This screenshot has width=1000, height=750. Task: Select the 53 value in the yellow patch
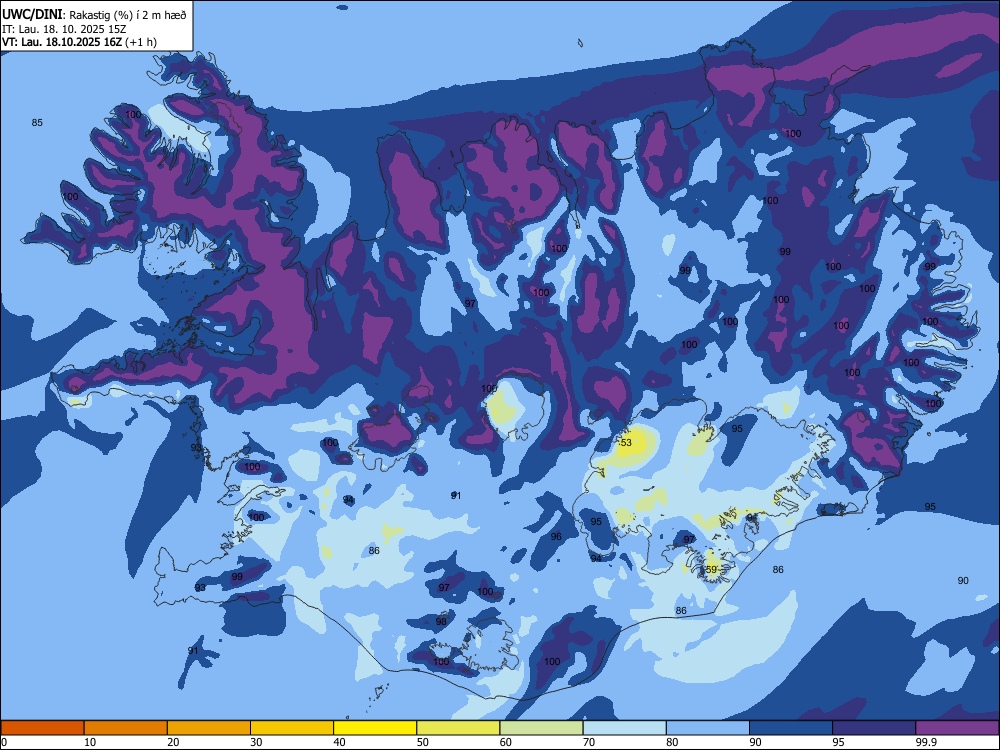pyautogui.click(x=626, y=443)
